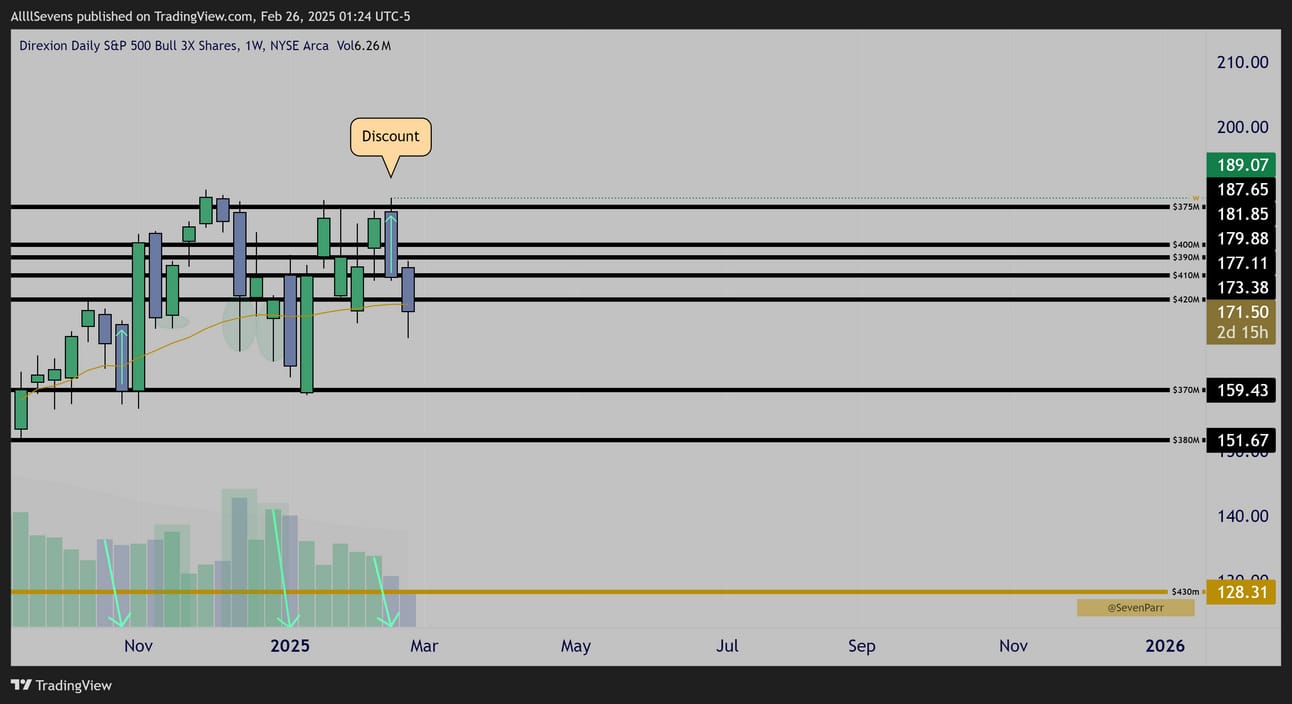The height and width of the screenshot is (704, 1292).
Task: Click the Jul time axis label
Action: [x=727, y=646]
